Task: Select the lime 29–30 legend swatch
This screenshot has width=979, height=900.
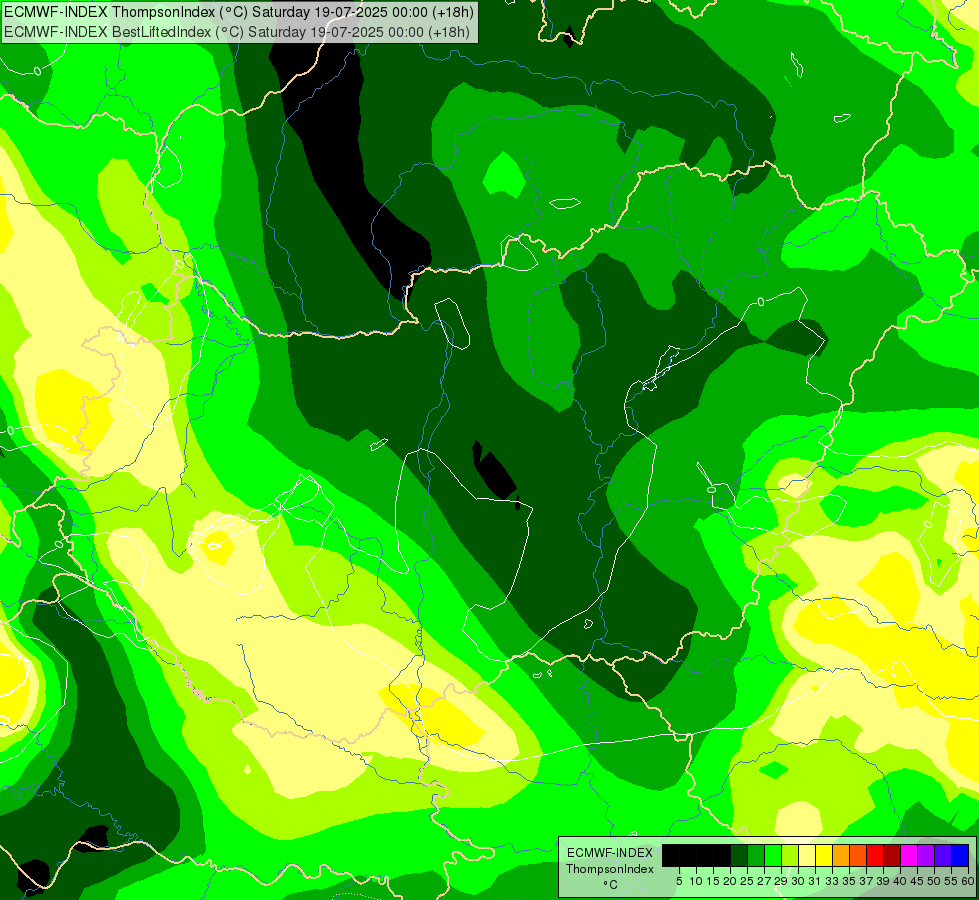Action: (790, 856)
